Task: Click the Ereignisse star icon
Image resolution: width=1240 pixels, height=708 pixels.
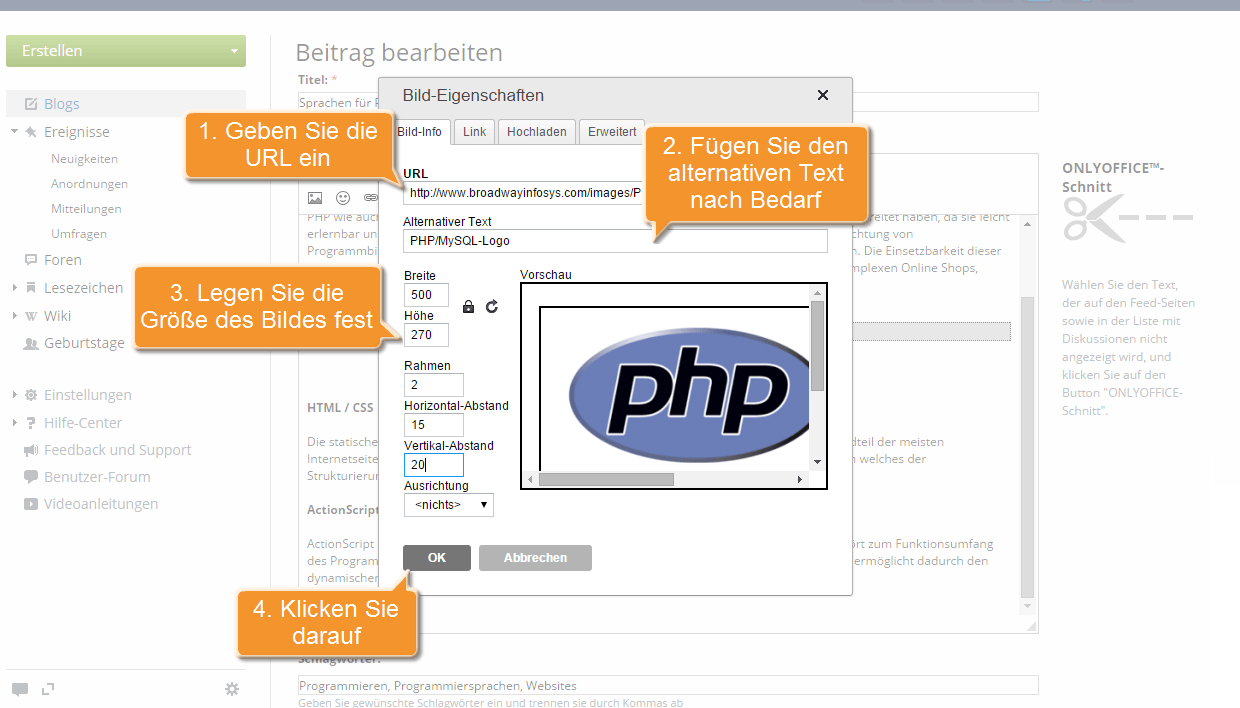Action: 31,132
